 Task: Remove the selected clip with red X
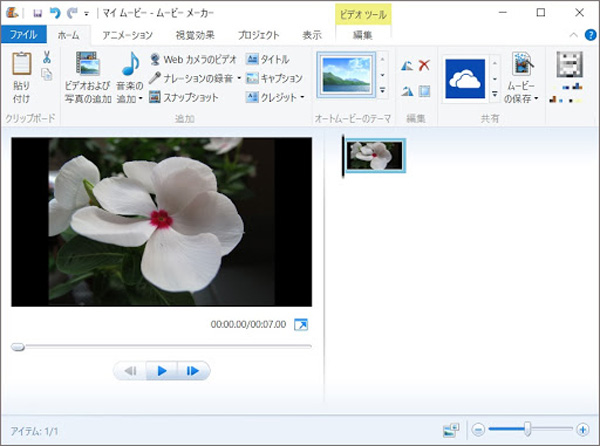coord(424,65)
